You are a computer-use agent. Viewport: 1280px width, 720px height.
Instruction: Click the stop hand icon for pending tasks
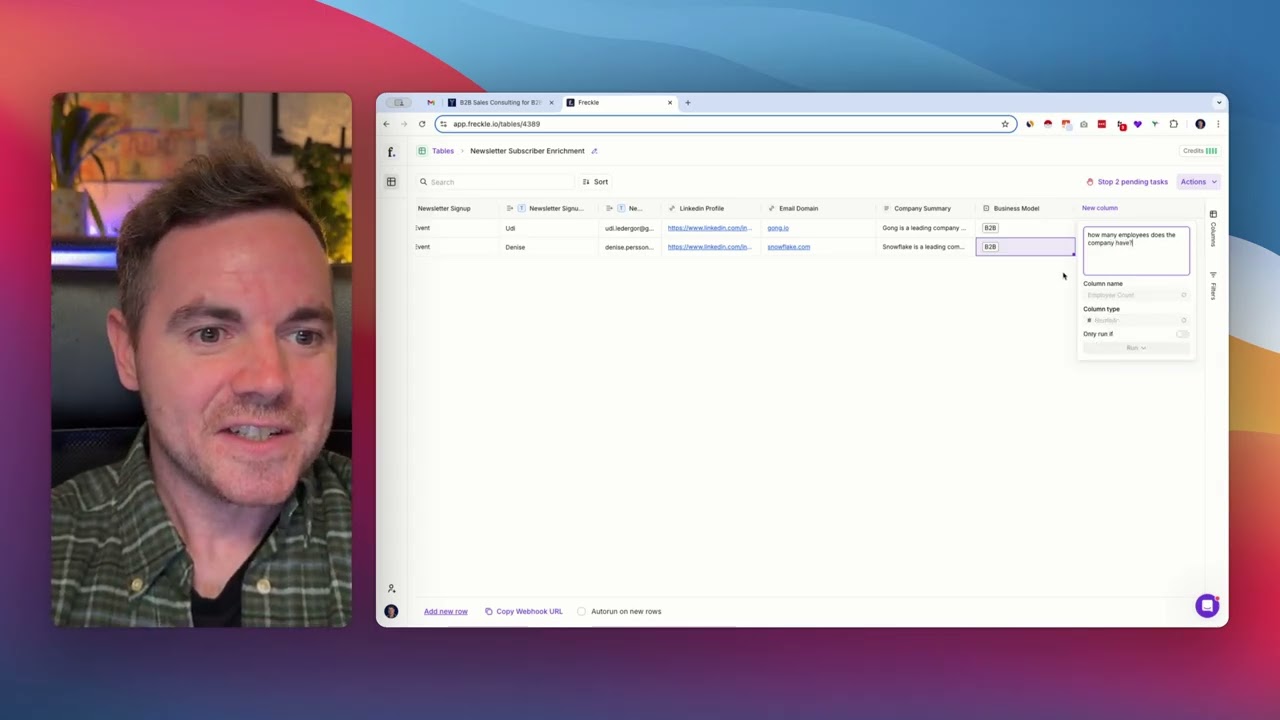click(1090, 182)
